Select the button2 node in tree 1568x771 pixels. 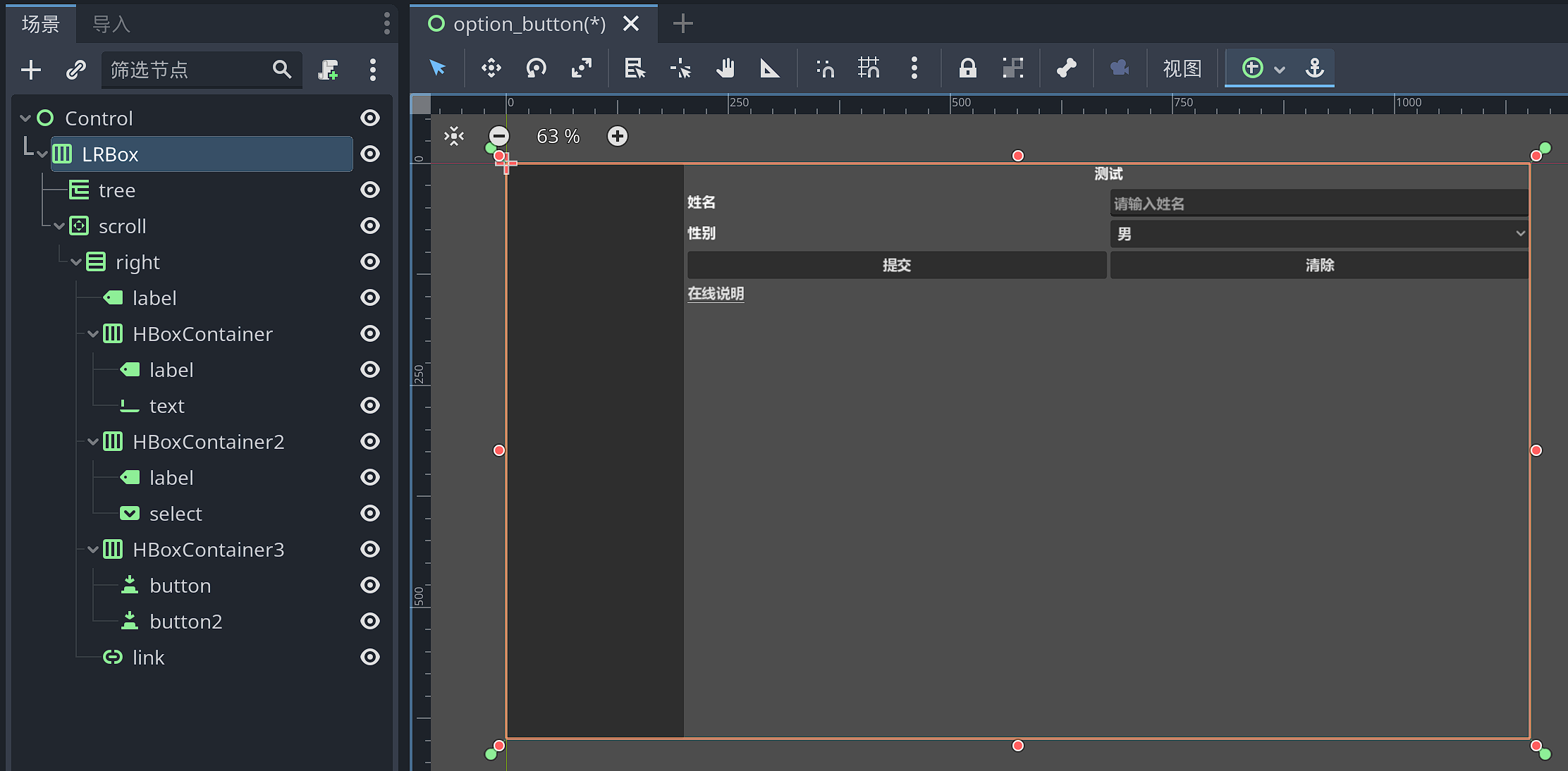[186, 622]
